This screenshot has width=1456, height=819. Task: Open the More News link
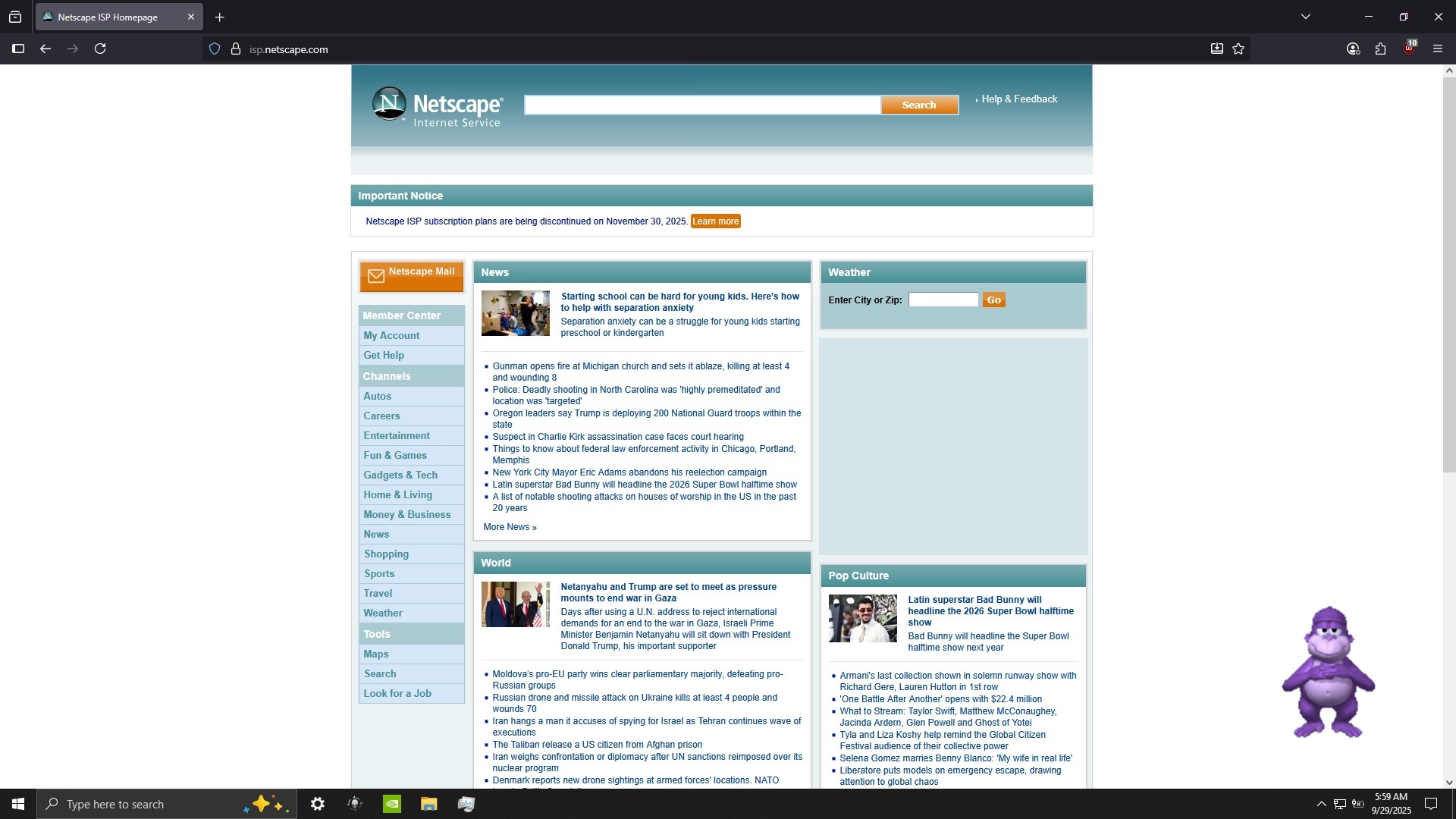pos(510,527)
